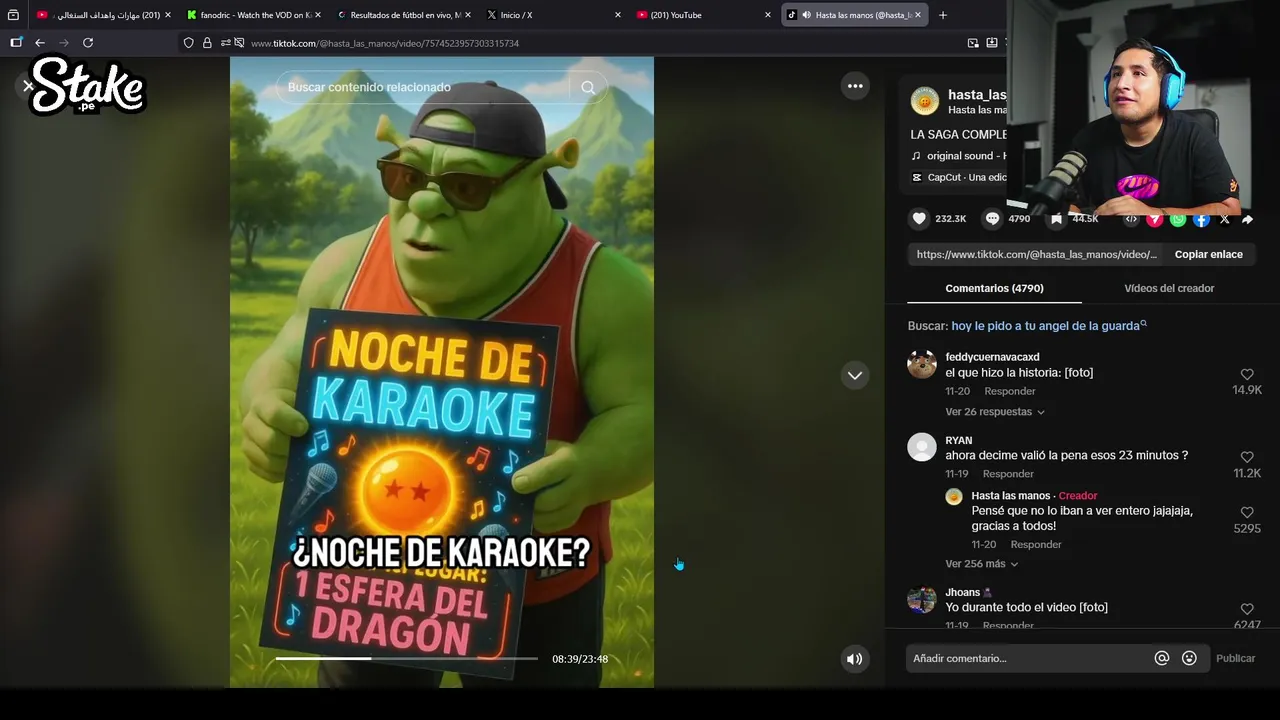Click the video share URL text field
1280x720 pixels.
click(x=1036, y=254)
